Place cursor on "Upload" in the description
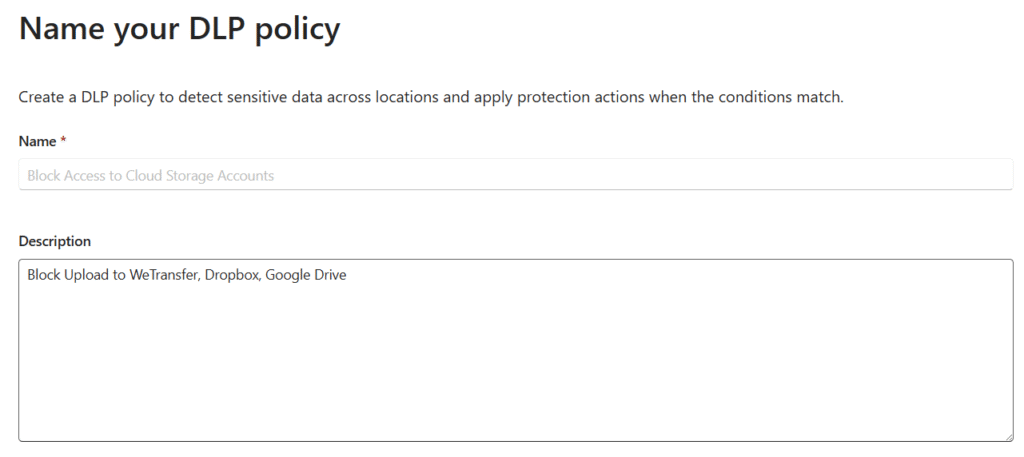1024x457 pixels. point(85,275)
